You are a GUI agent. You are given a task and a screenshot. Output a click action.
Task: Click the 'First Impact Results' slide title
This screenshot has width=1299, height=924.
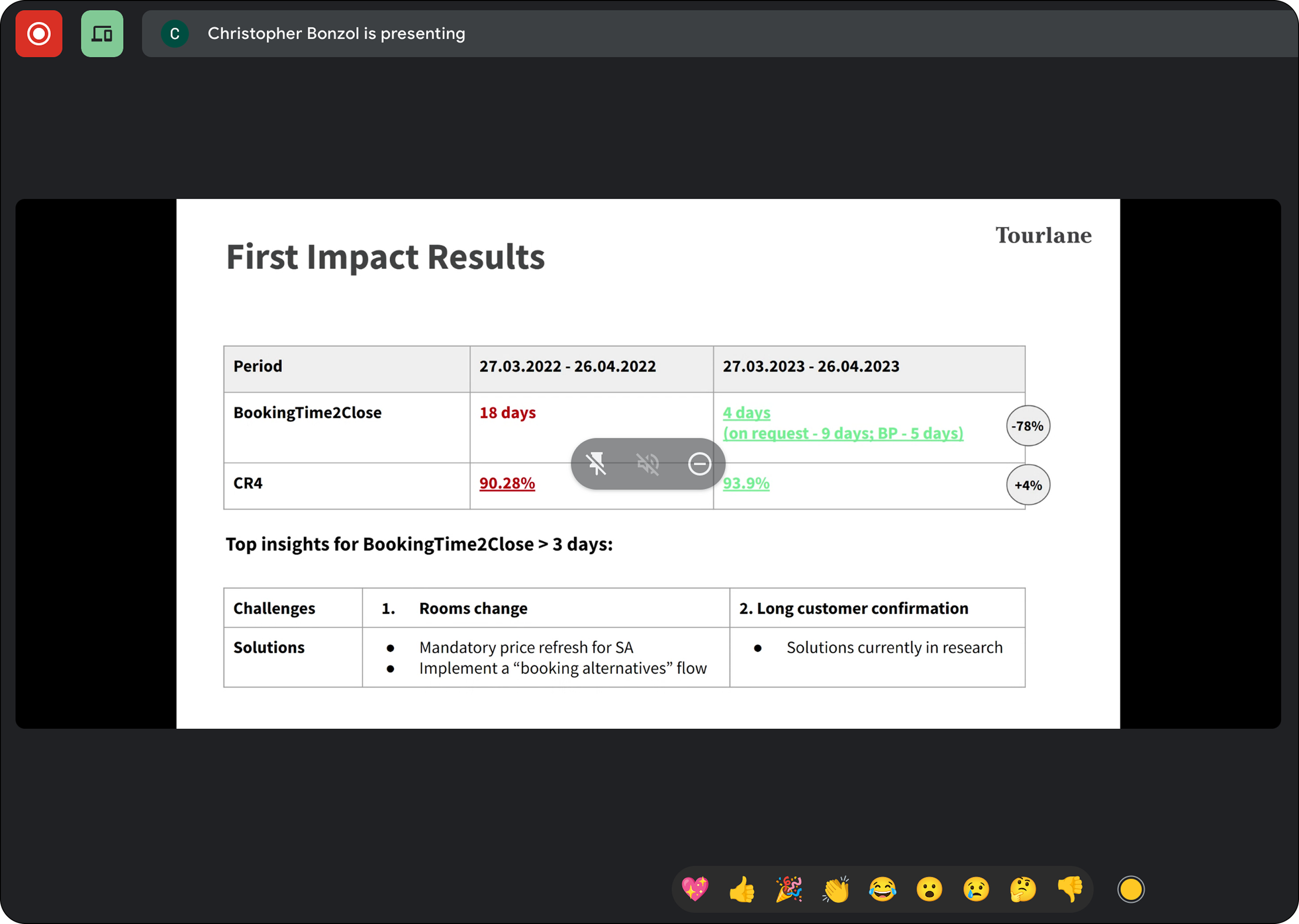point(386,257)
